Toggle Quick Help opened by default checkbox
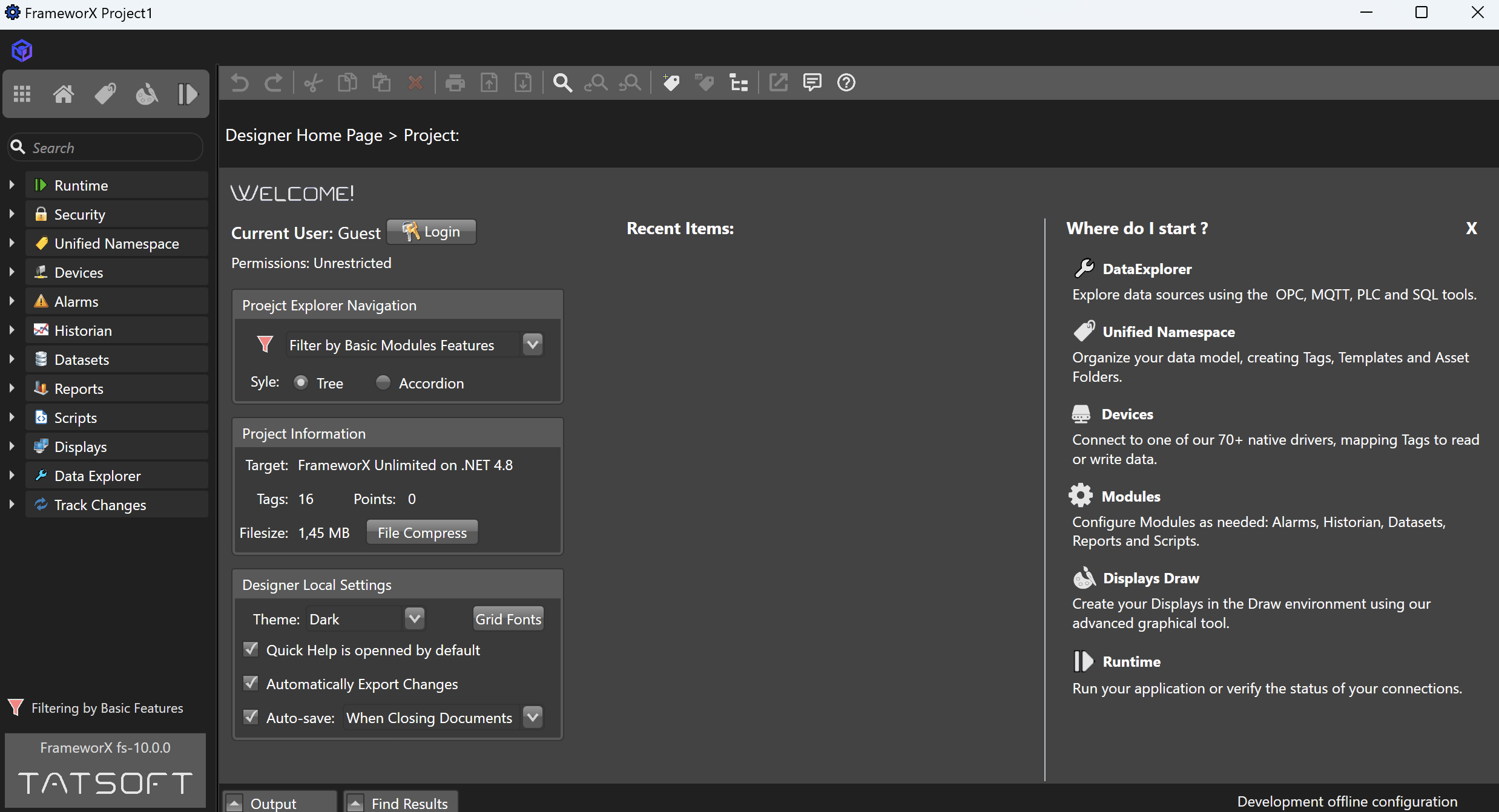 [251, 649]
